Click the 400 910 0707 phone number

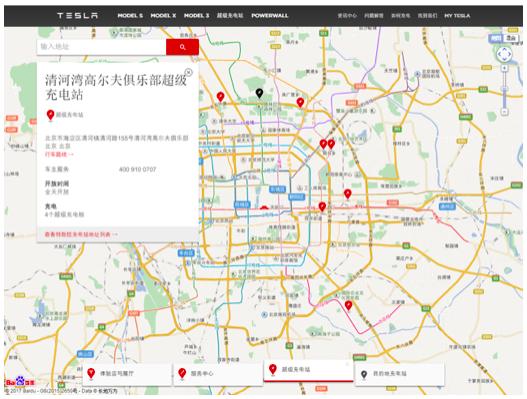(137, 169)
